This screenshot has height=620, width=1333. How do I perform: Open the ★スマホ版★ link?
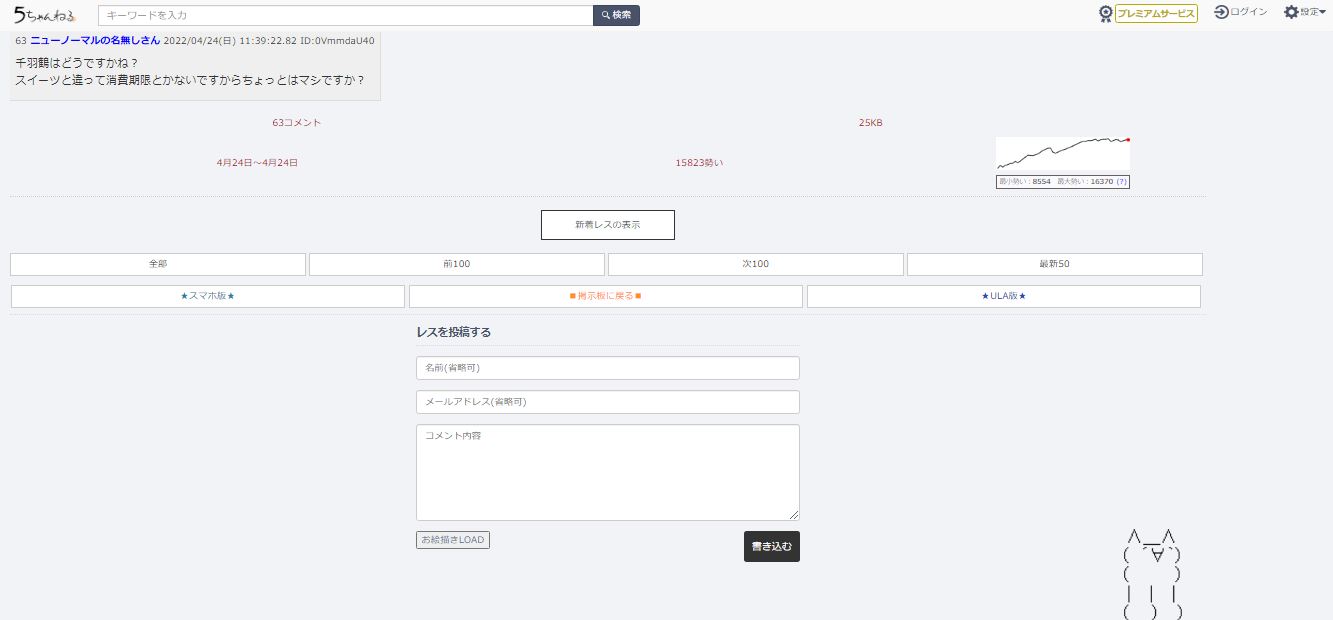point(208,297)
